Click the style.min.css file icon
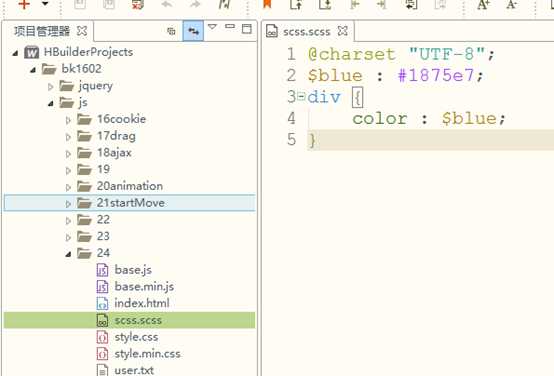The height and width of the screenshot is (376, 554). pos(102,354)
